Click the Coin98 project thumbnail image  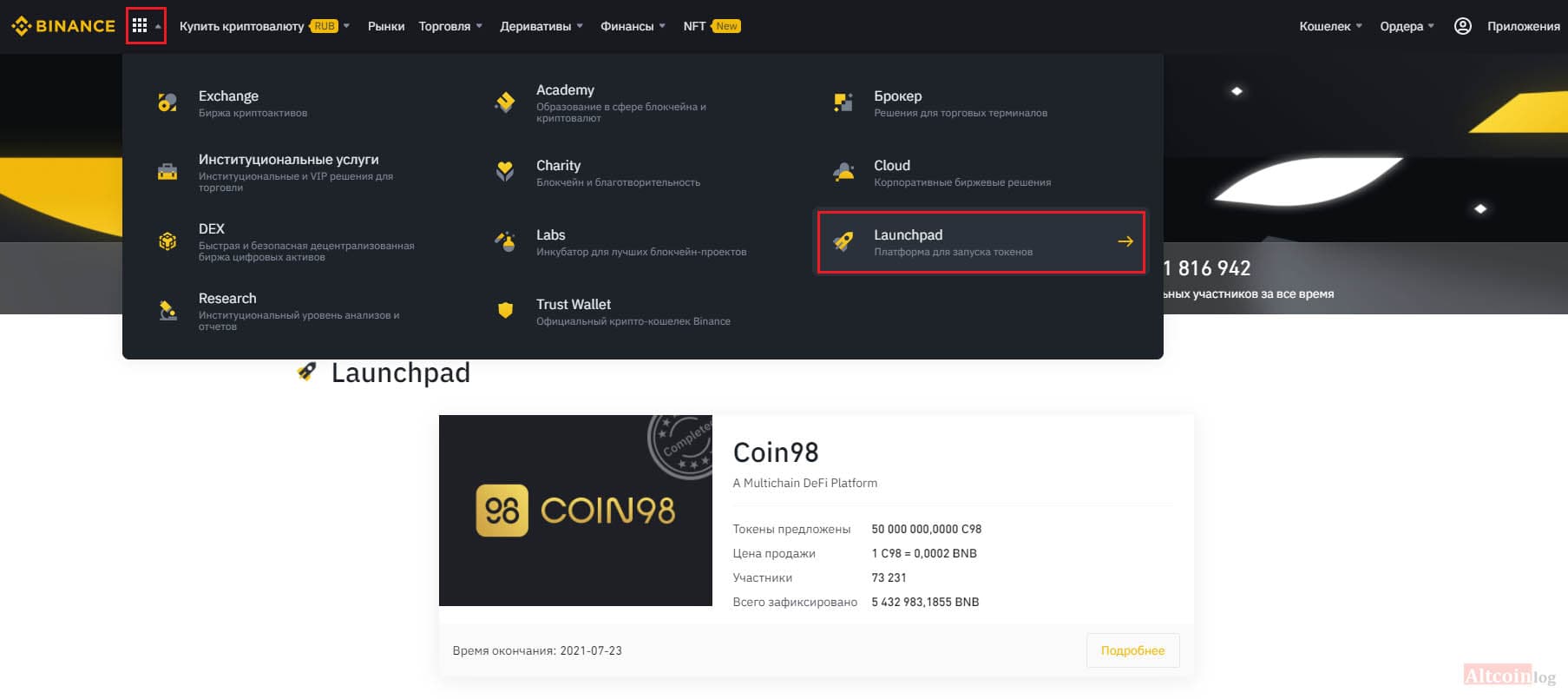pyautogui.click(x=575, y=511)
